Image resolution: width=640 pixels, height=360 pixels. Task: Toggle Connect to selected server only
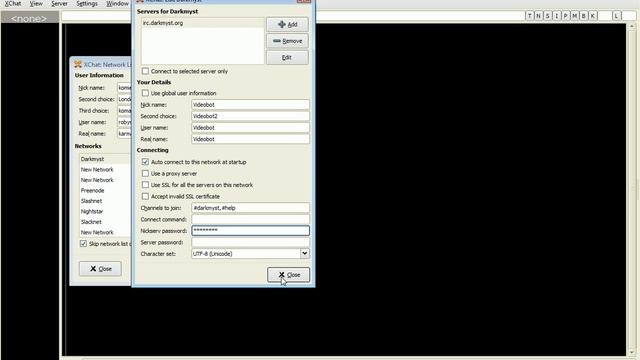click(x=145, y=71)
